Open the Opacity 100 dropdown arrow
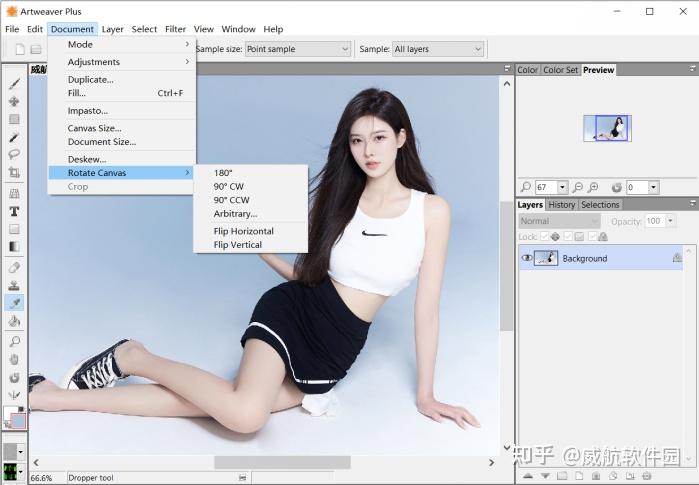 [670, 221]
